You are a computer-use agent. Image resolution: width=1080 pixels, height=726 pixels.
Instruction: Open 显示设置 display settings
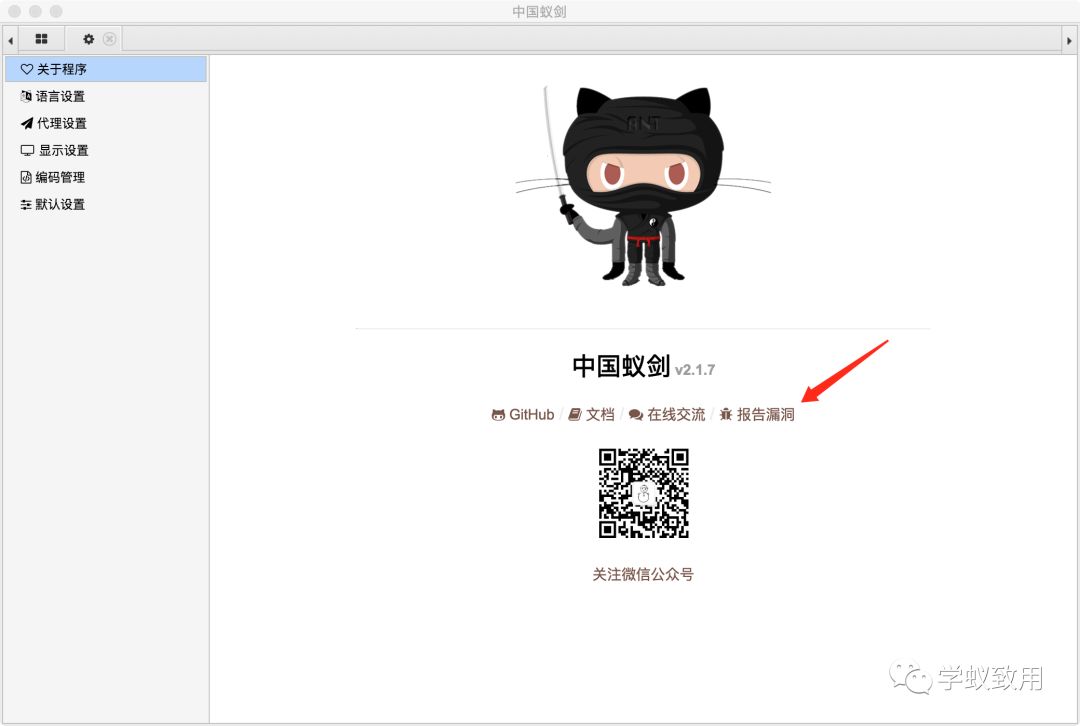click(x=105, y=150)
